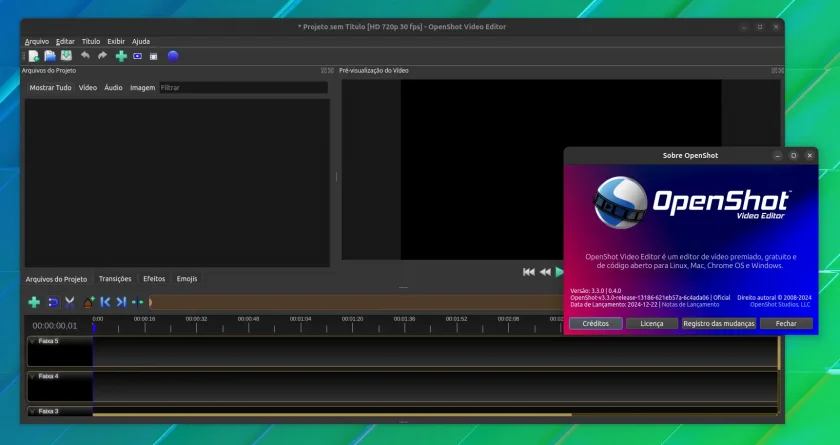Viewport: 840px width, 445px height.
Task: Switch to the Transições tab
Action: [x=115, y=278]
